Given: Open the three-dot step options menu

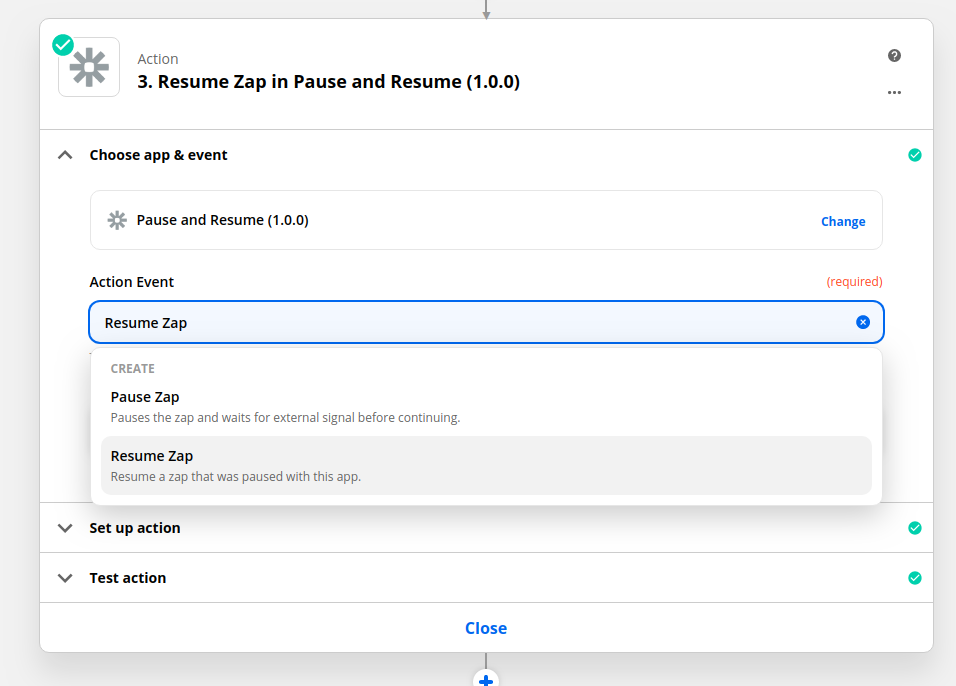Looking at the screenshot, I should [x=894, y=93].
